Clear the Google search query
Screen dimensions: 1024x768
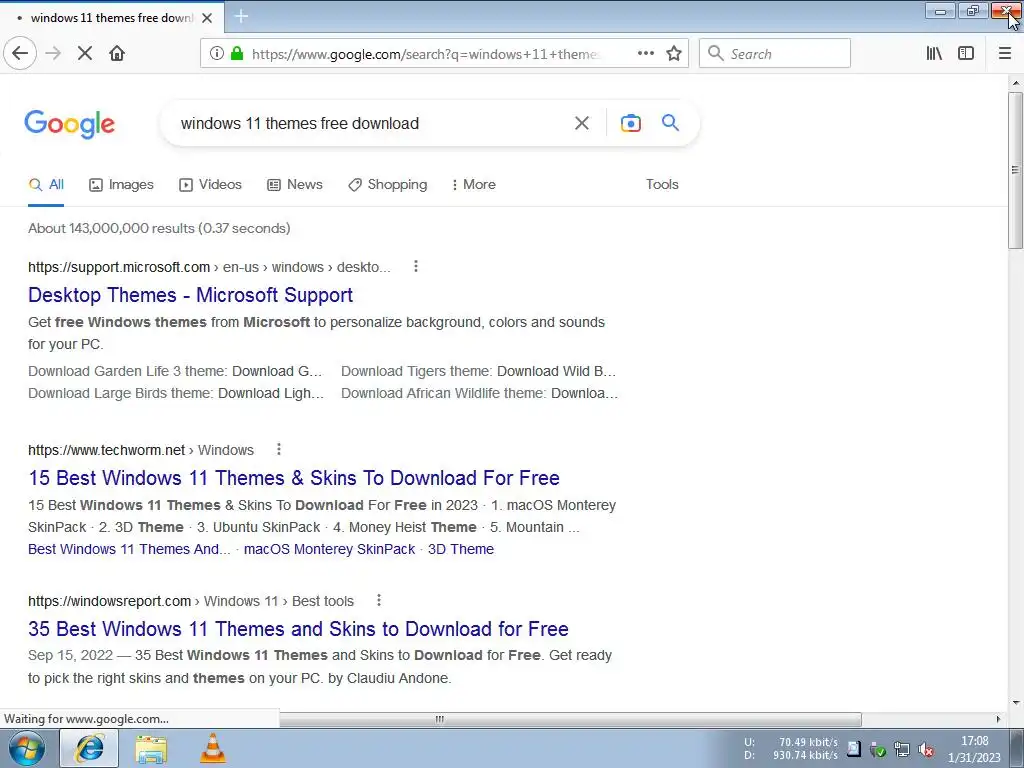[582, 123]
